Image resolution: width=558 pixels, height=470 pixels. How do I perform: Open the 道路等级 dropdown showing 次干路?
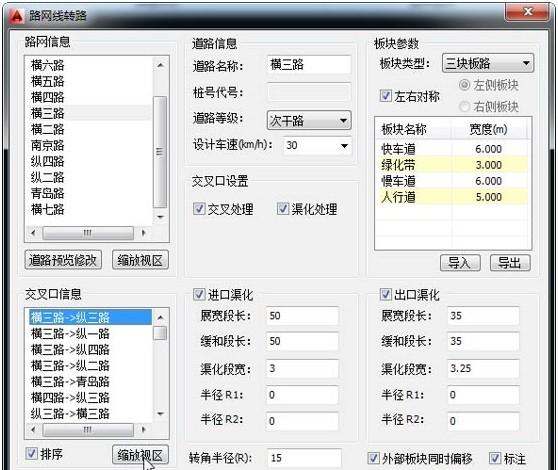pyautogui.click(x=309, y=120)
